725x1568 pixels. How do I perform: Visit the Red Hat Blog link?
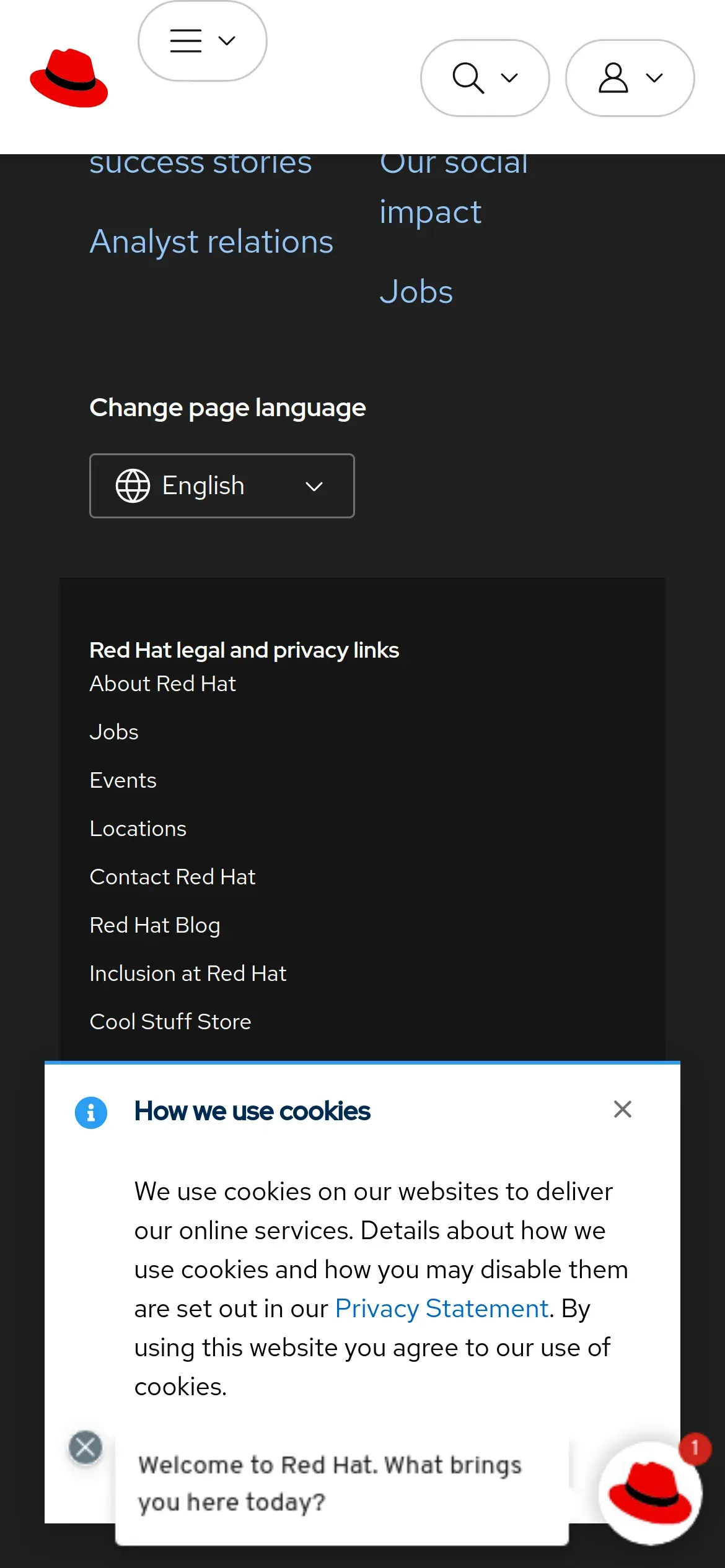[155, 925]
